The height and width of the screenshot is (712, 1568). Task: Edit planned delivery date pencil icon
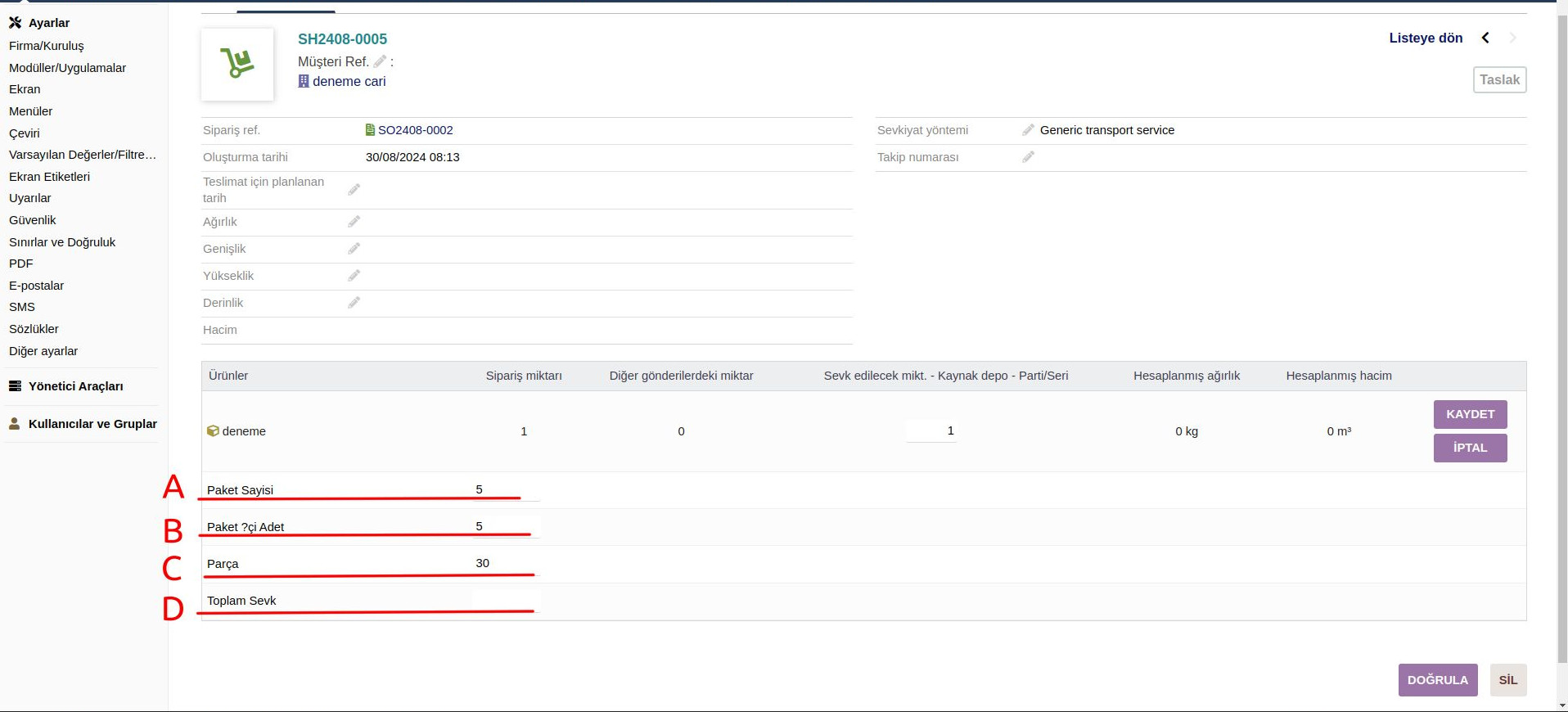click(354, 190)
